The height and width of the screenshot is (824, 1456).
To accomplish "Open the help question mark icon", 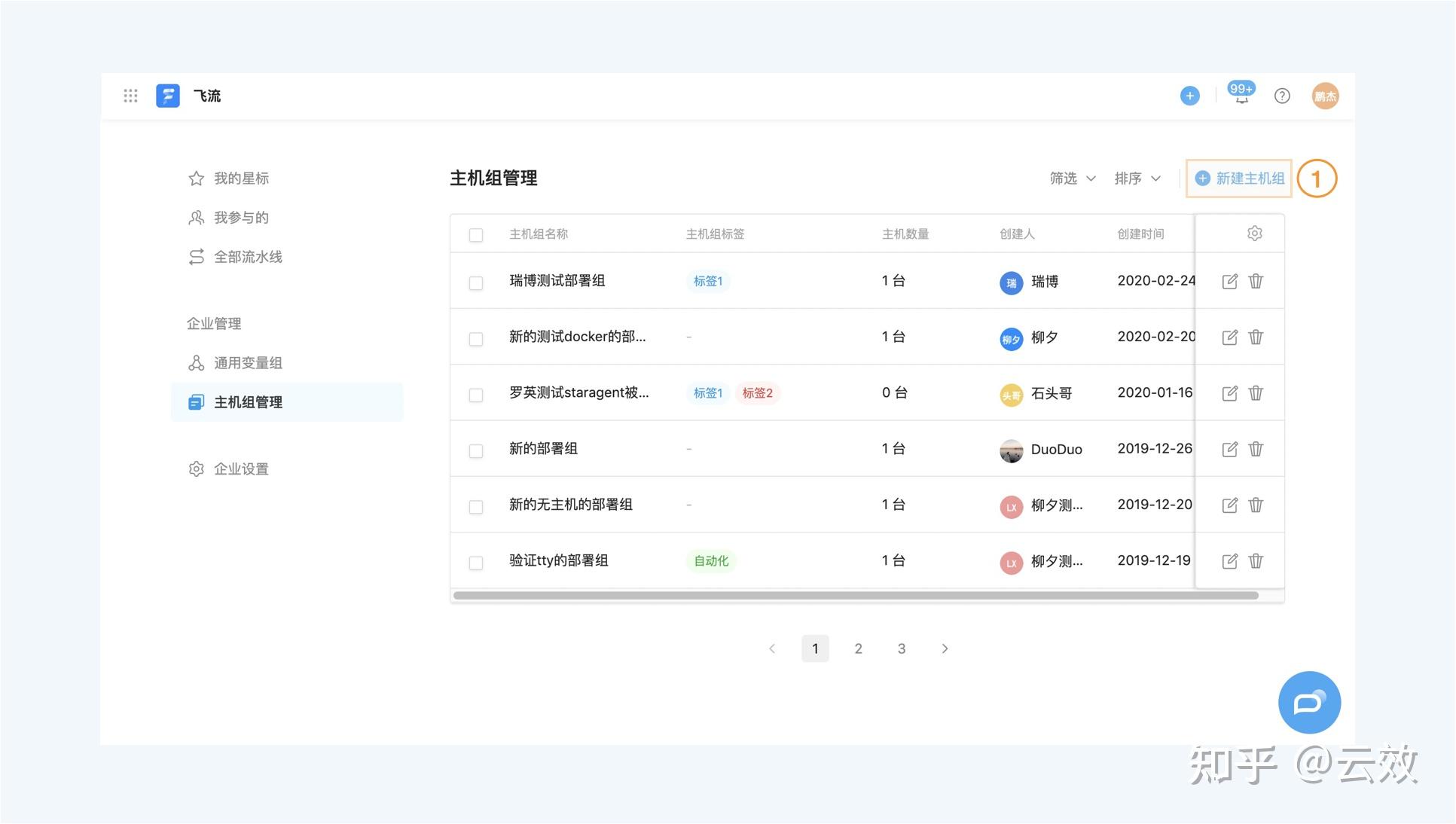I will (1282, 95).
